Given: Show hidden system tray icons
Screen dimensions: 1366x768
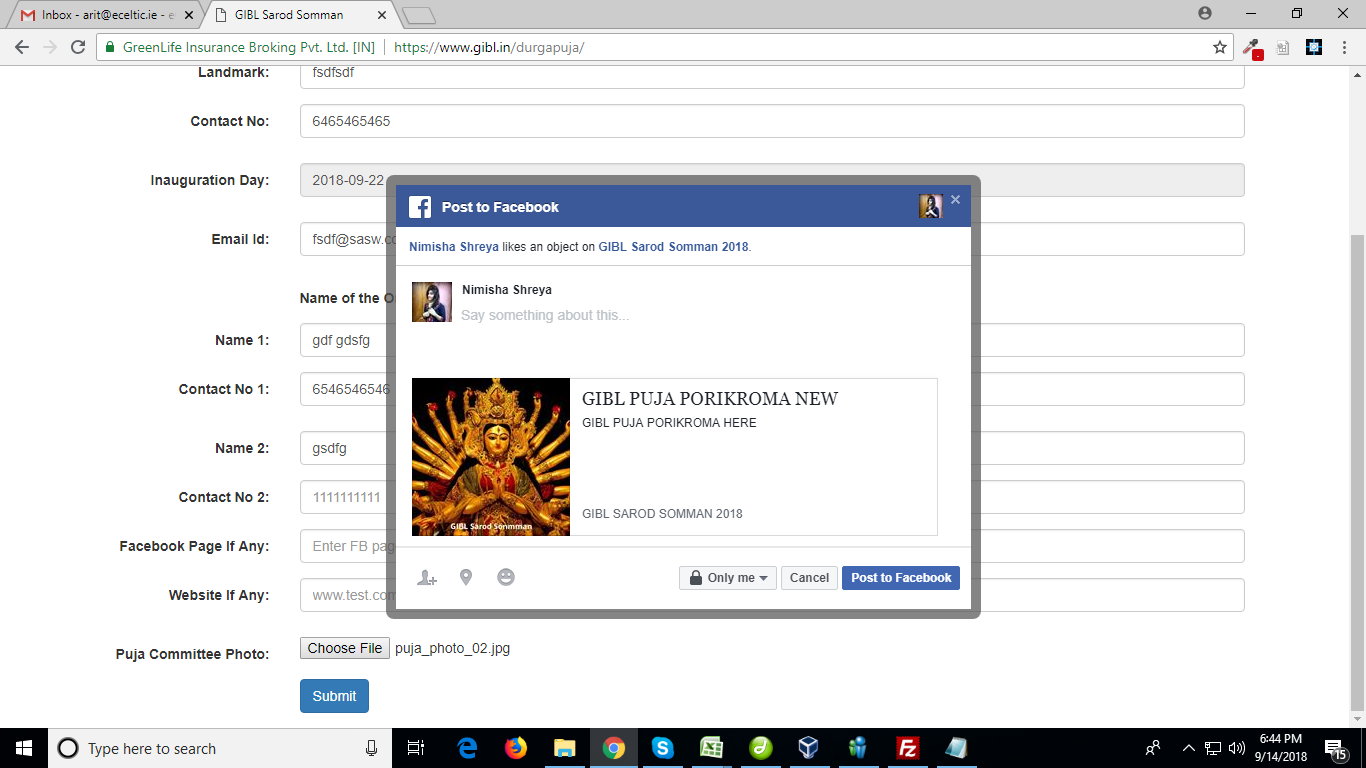Looking at the screenshot, I should [1189, 748].
